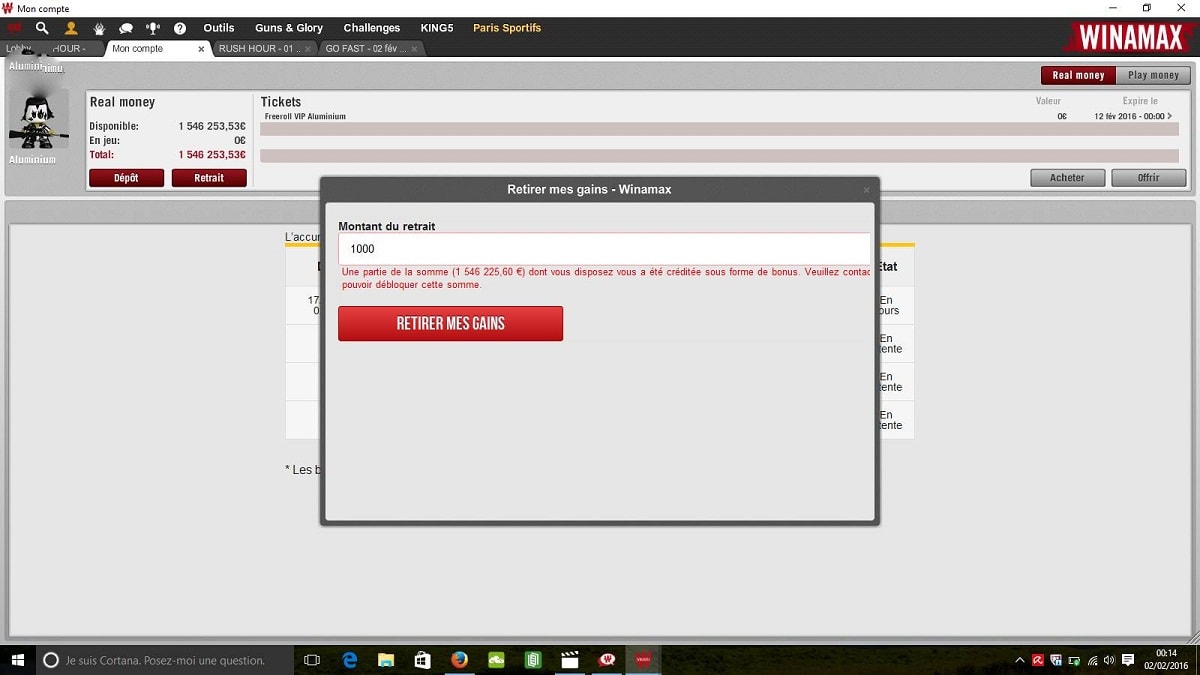1200x675 pixels.
Task: Click the trophy icon in toolbar
Action: tap(153, 28)
